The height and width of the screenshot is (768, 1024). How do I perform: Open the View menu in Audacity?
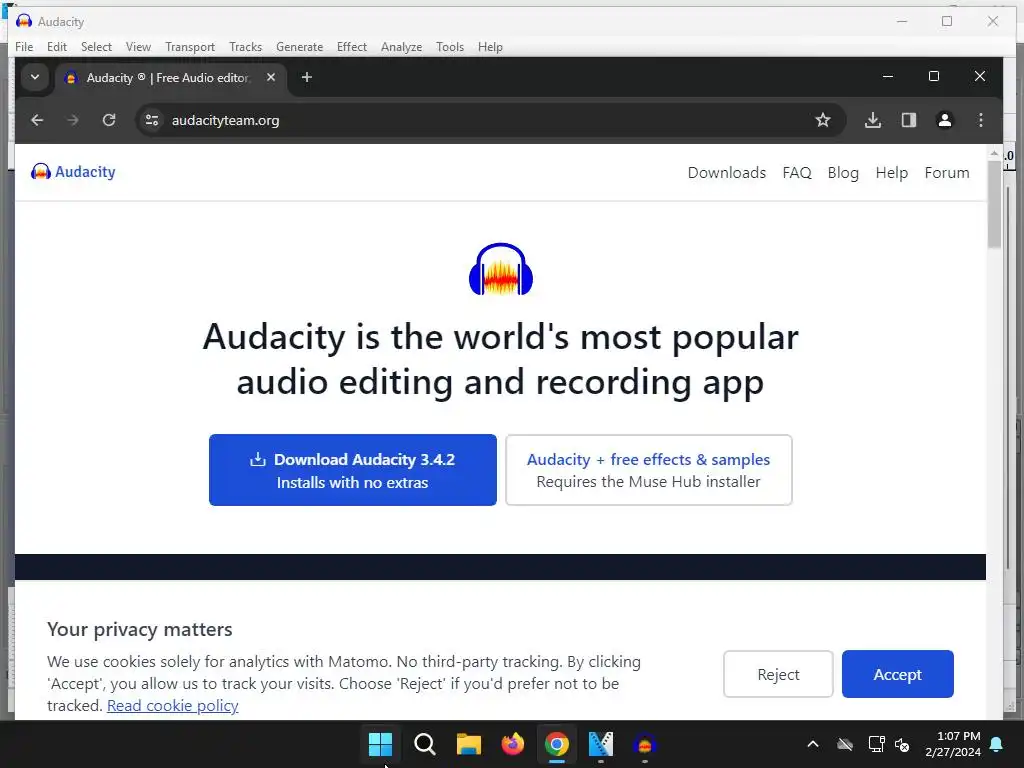pos(138,47)
